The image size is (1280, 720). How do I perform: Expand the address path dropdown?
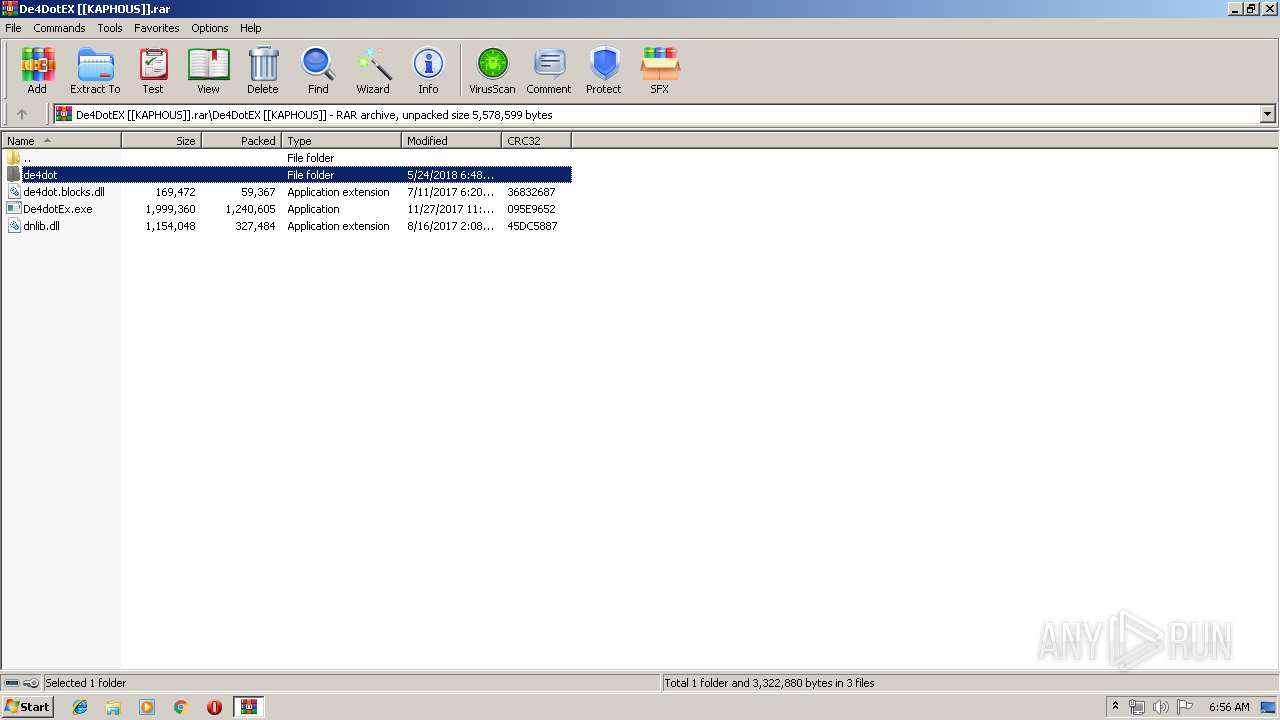coord(1268,114)
